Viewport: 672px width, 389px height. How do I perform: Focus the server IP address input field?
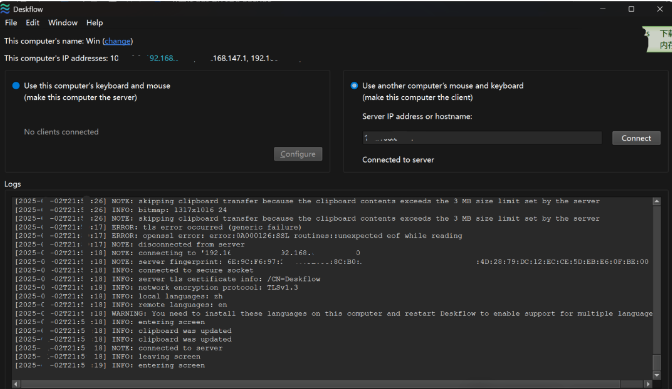click(x=482, y=138)
